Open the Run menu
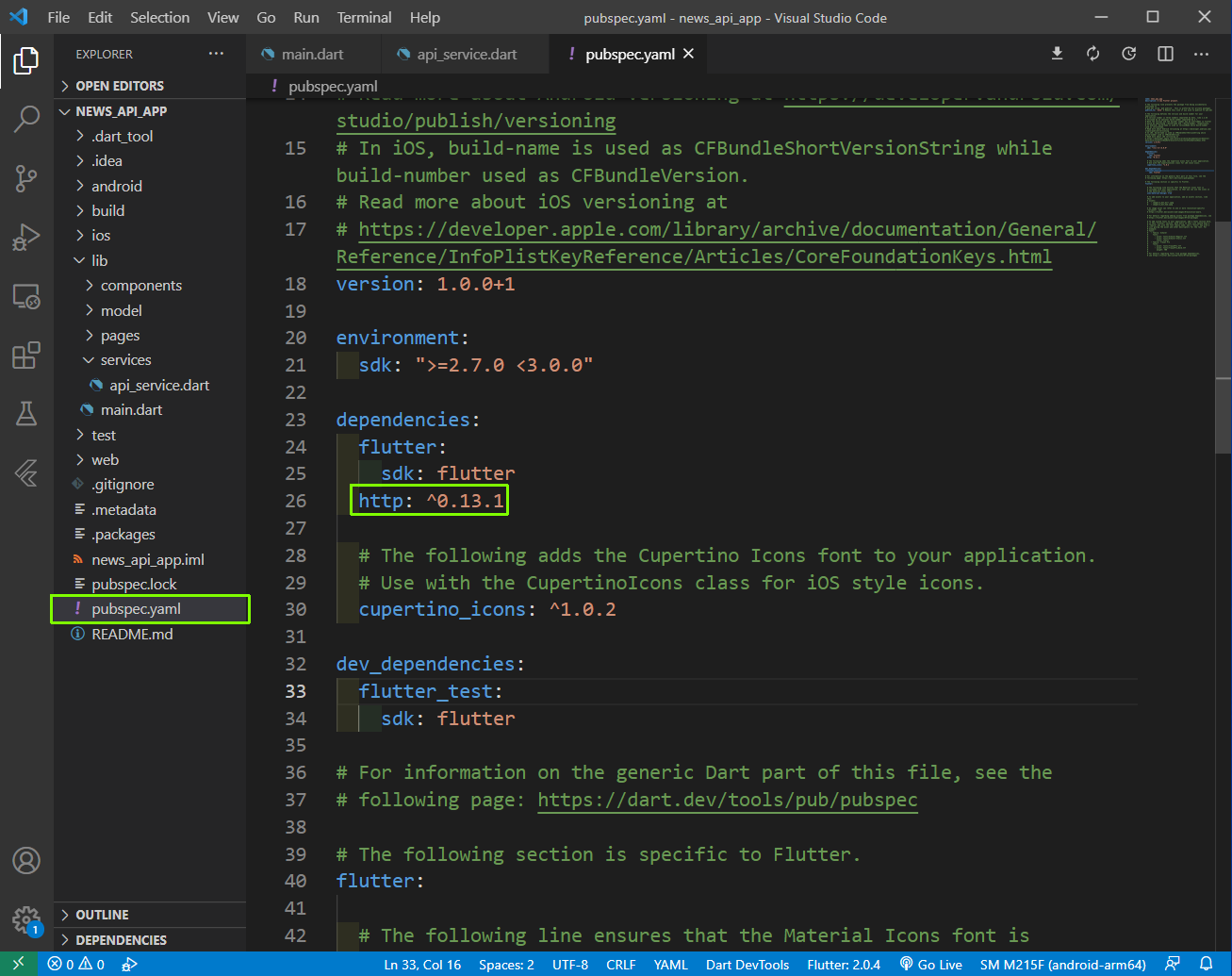Image resolution: width=1232 pixels, height=976 pixels. pyautogui.click(x=305, y=17)
